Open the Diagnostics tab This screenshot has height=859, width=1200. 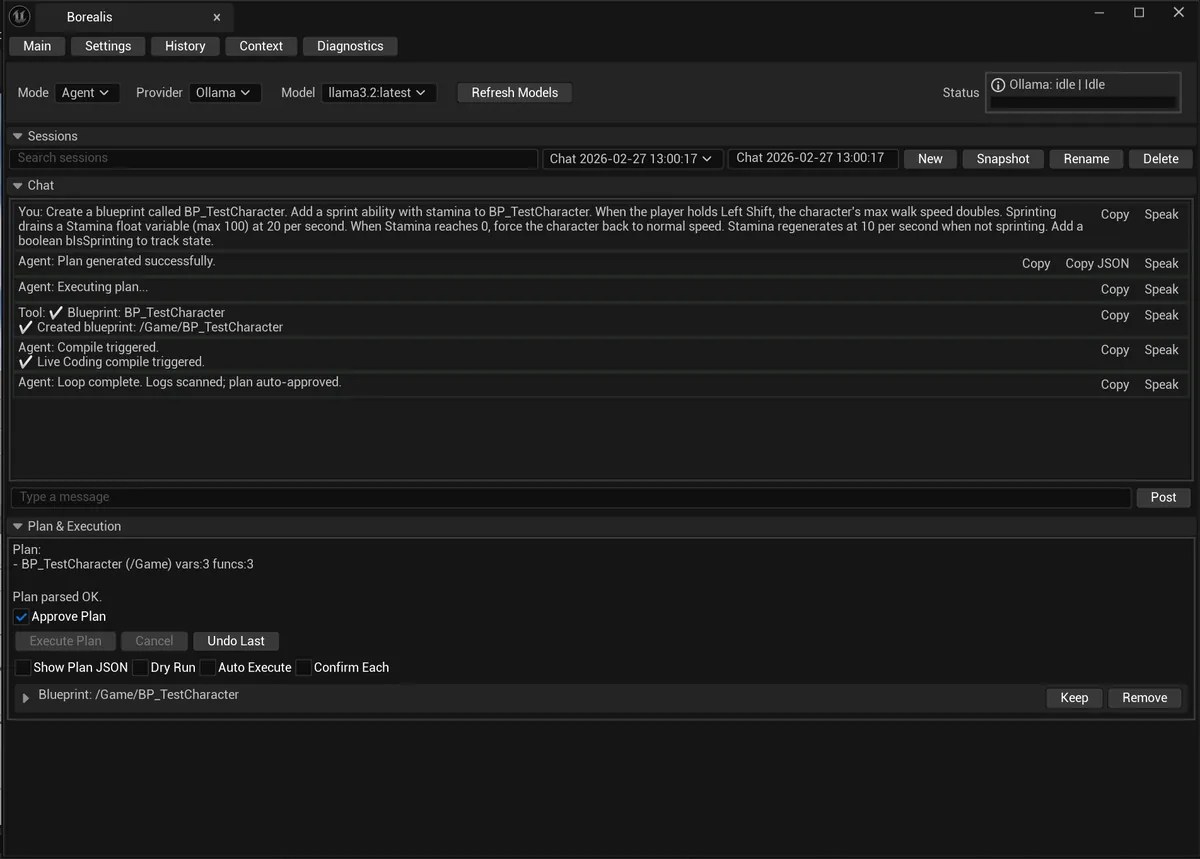(x=350, y=46)
